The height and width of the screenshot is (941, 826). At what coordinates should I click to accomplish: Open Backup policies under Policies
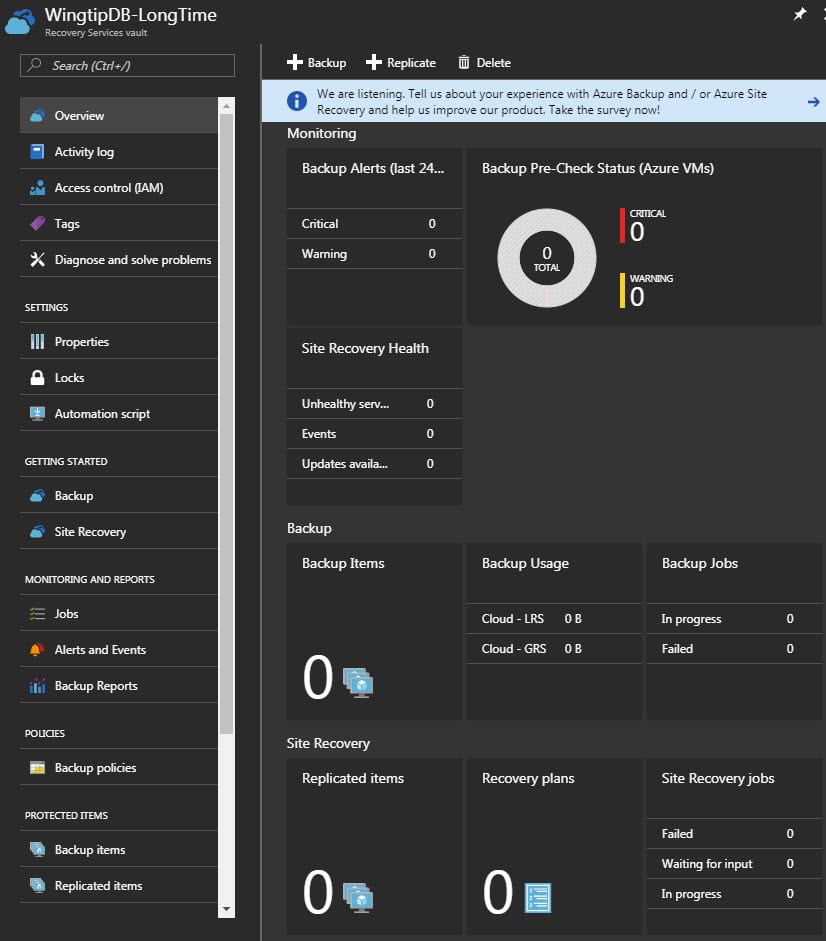coord(119,768)
